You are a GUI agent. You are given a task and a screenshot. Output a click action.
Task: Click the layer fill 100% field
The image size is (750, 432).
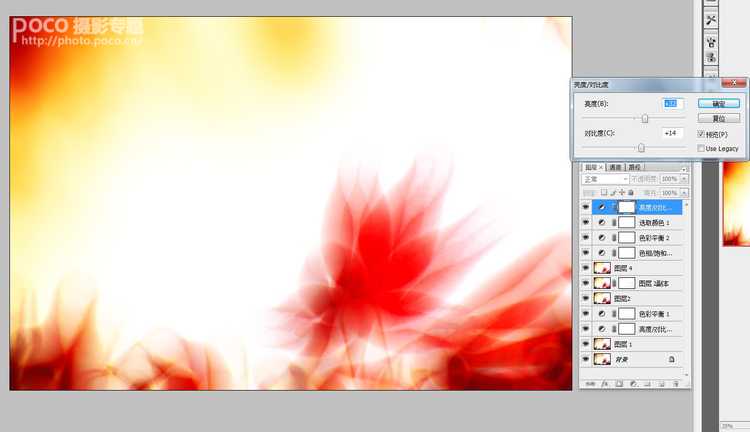pyautogui.click(x=669, y=193)
